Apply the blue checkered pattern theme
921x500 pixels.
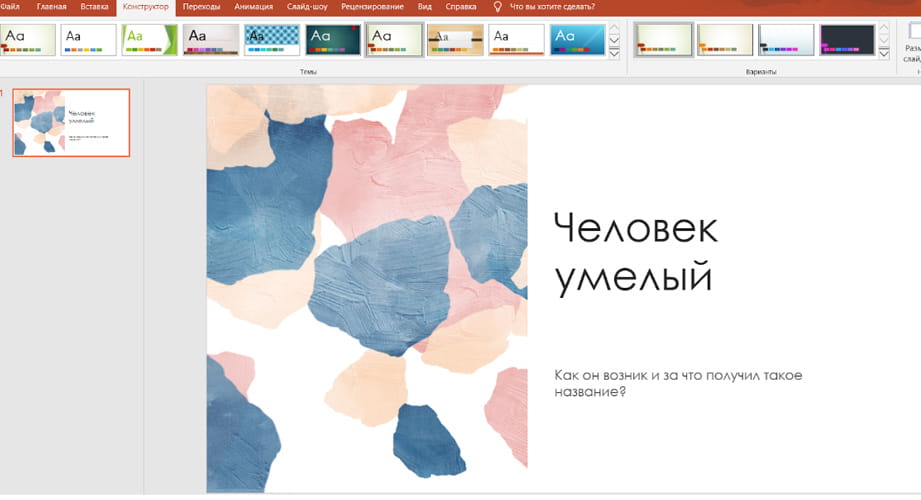[x=272, y=40]
